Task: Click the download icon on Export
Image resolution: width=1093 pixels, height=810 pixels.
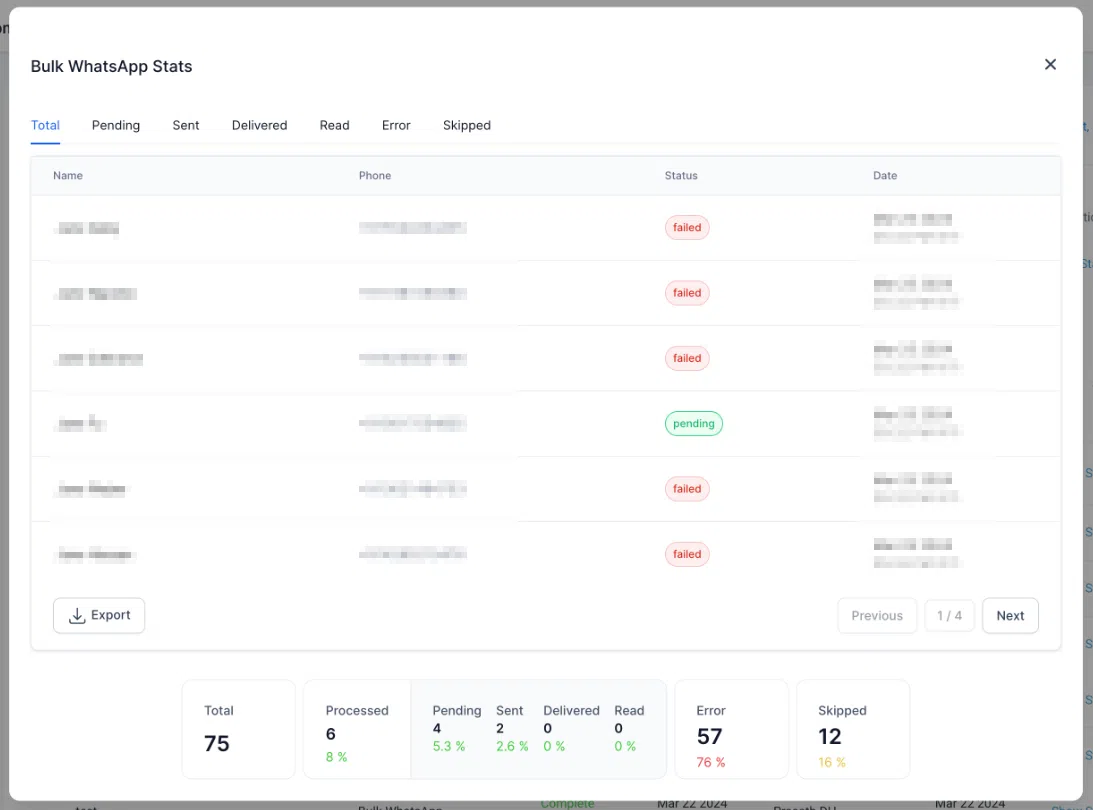Action: (77, 616)
